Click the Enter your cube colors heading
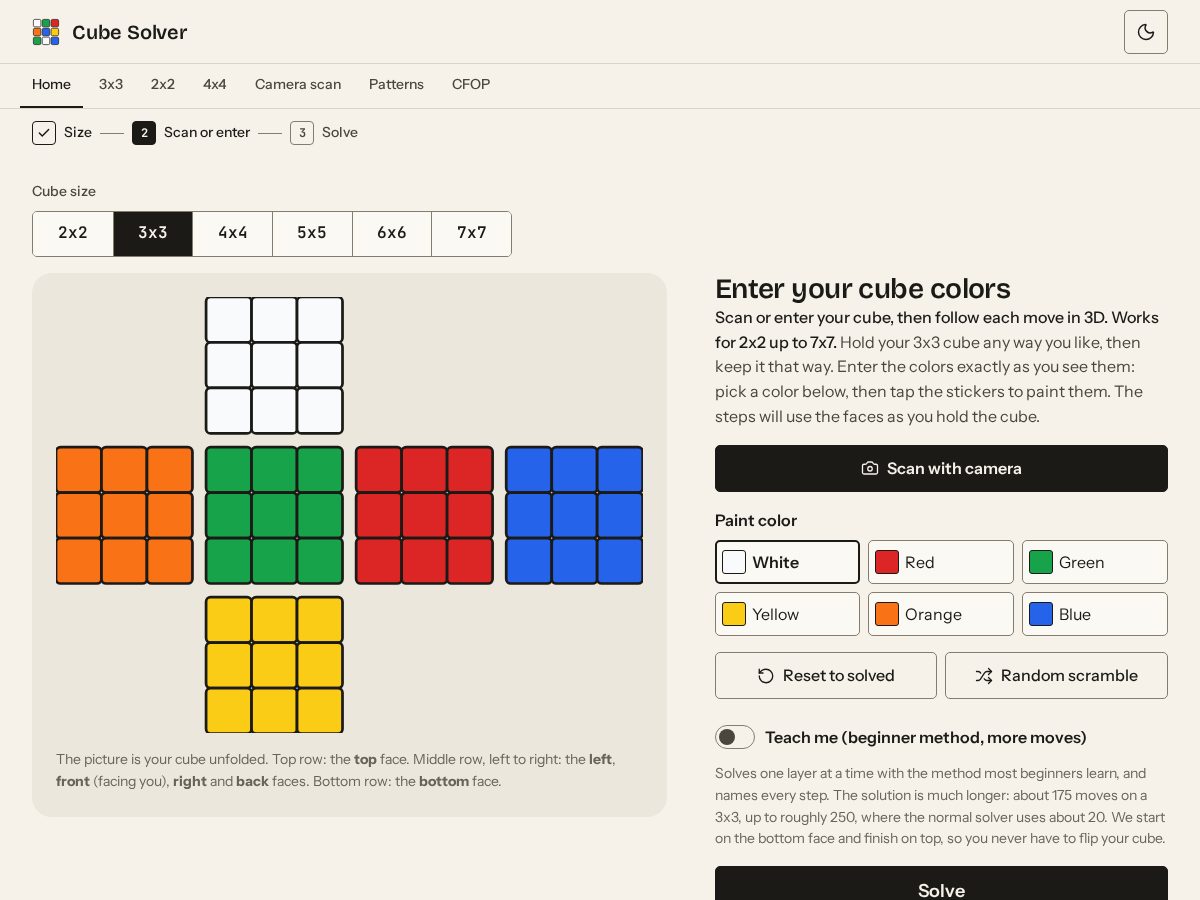Image resolution: width=1200 pixels, height=900 pixels. [863, 289]
